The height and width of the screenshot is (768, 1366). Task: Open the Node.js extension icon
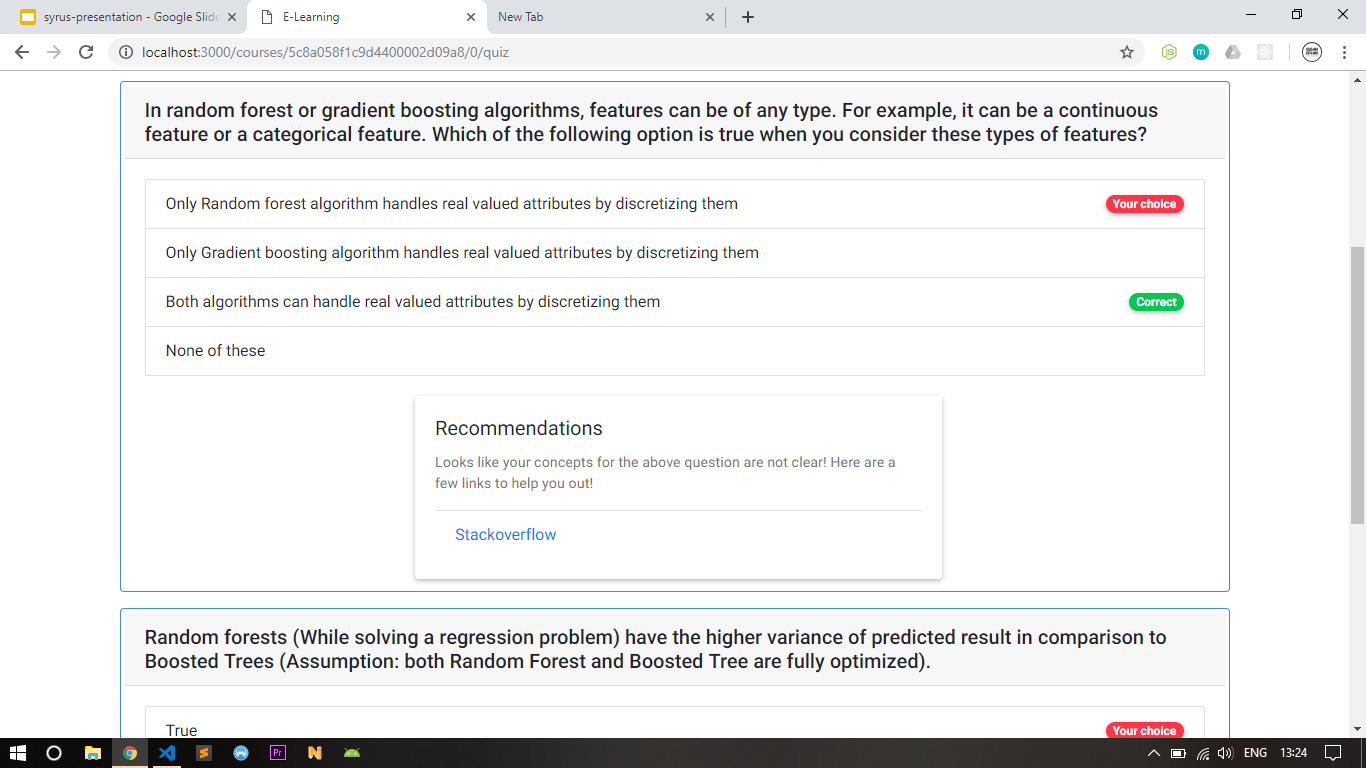click(x=1169, y=52)
